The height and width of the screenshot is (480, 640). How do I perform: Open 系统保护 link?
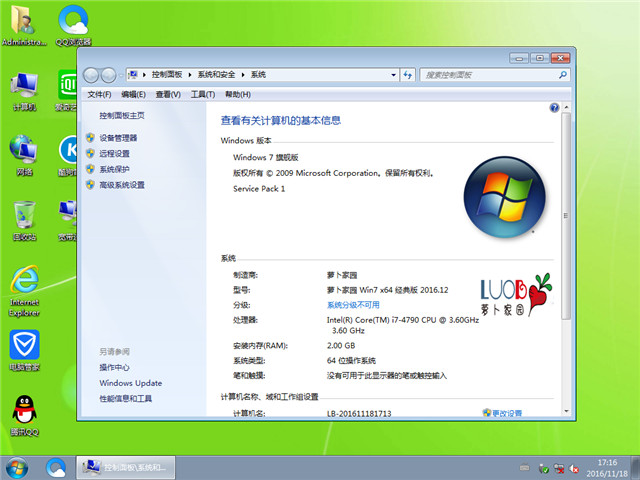click(114, 169)
